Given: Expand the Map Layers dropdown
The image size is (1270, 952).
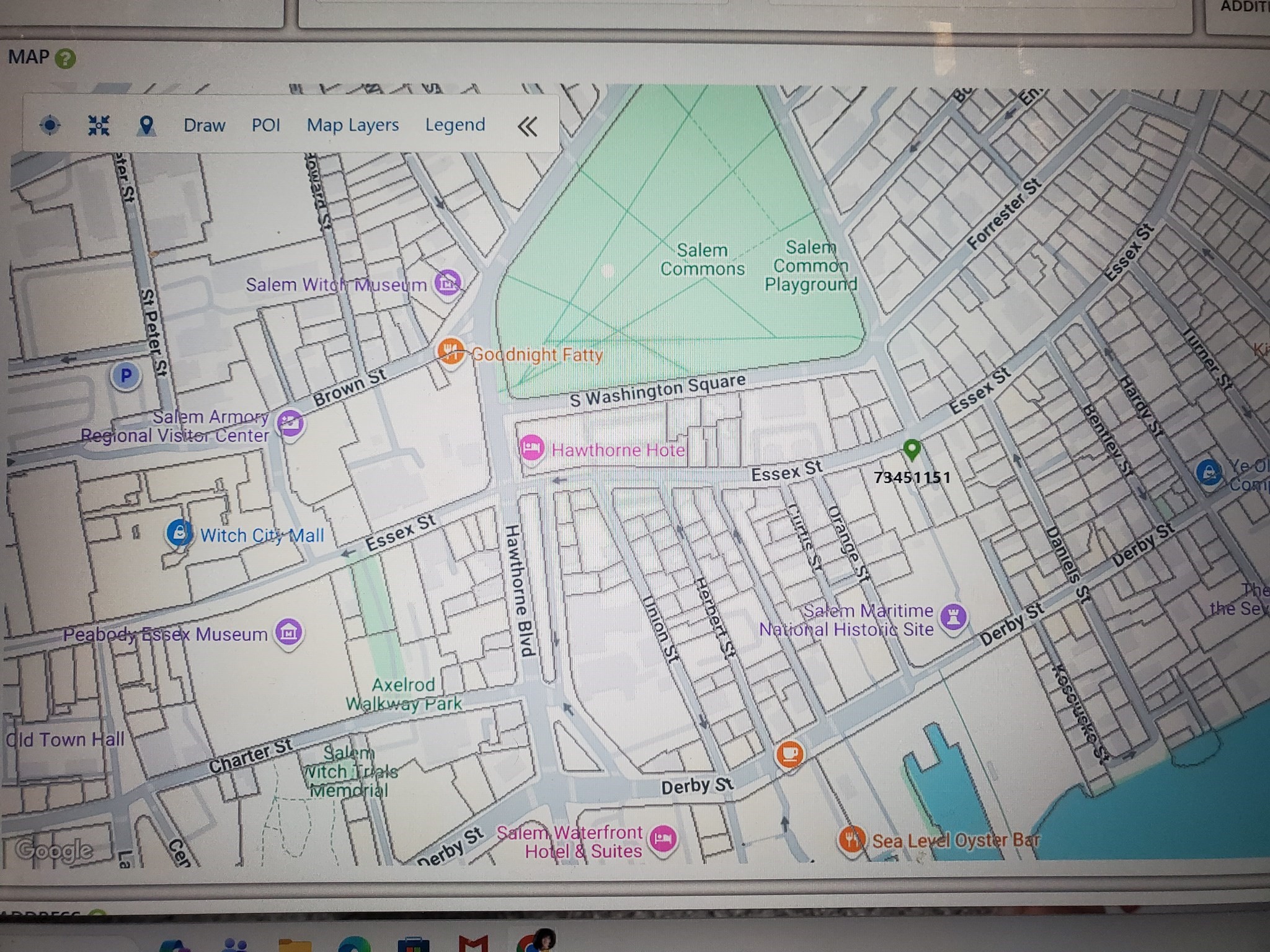Looking at the screenshot, I should click(352, 125).
